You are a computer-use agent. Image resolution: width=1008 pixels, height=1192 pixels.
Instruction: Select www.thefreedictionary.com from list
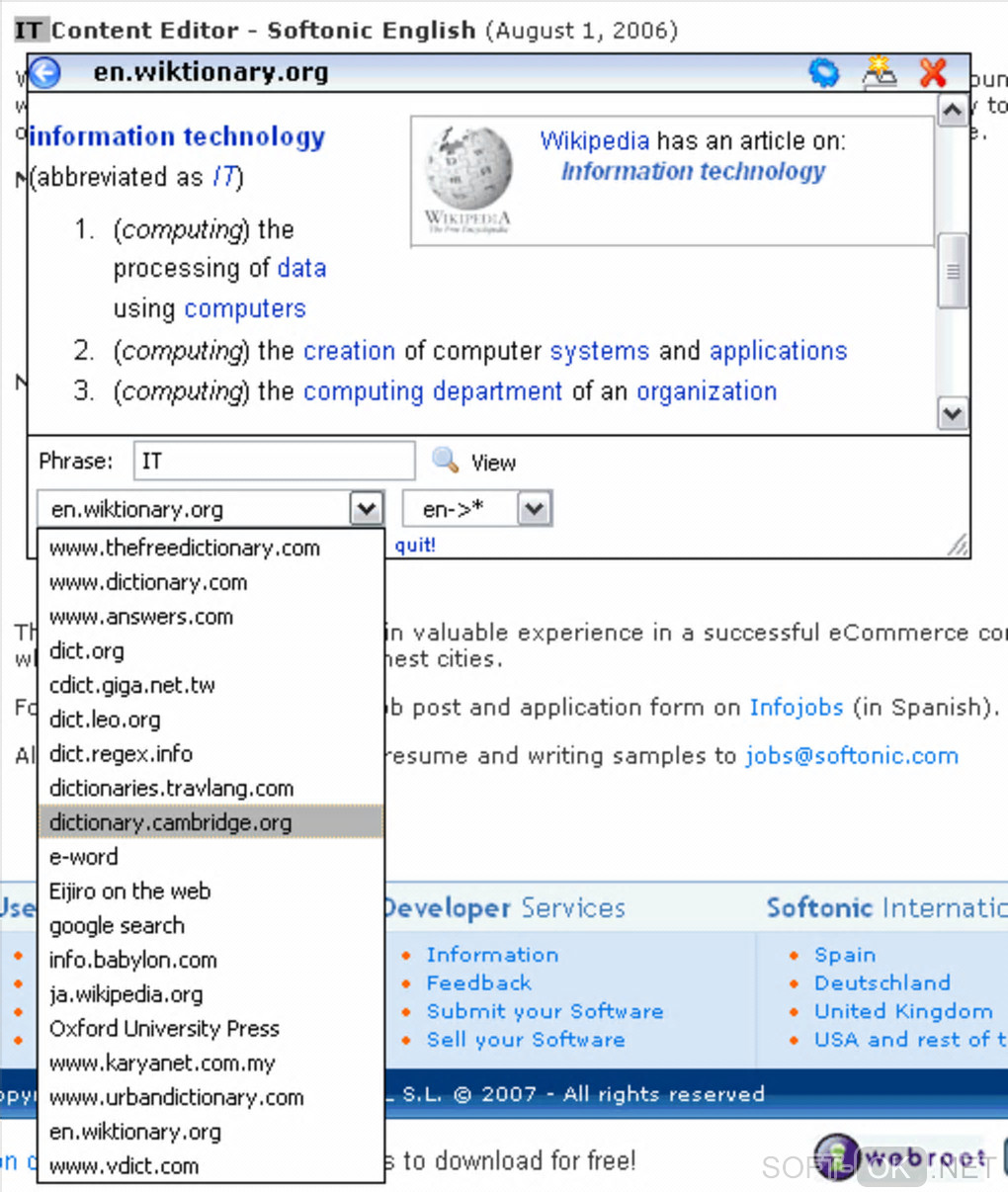(210, 548)
